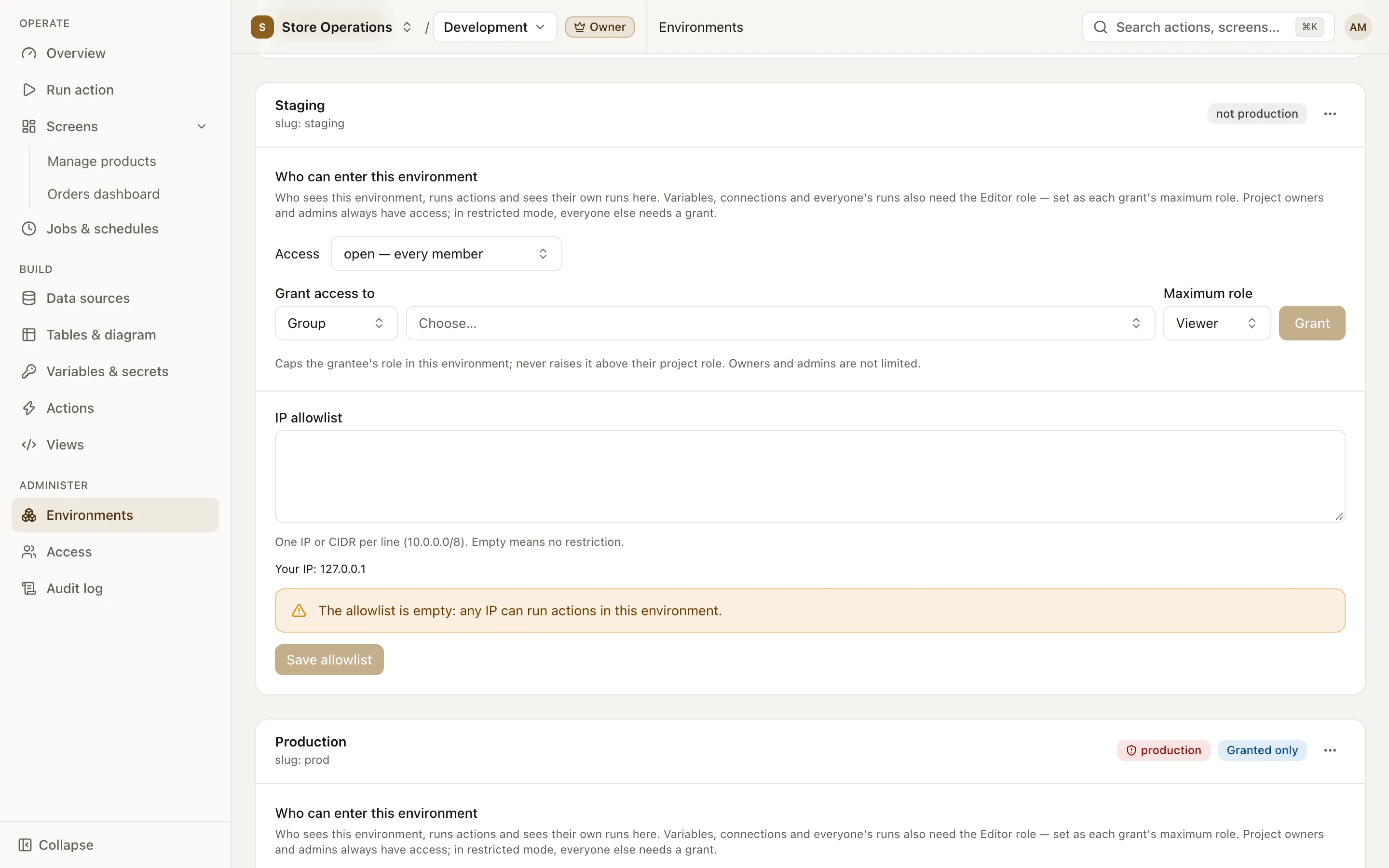Screen dimensions: 1389x868
Task: Open Orders dashboard screen
Action: [x=103, y=194]
